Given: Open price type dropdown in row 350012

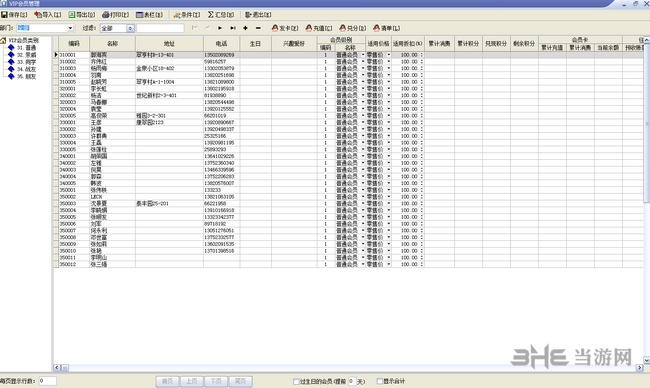Looking at the screenshot, I should click(389, 264).
